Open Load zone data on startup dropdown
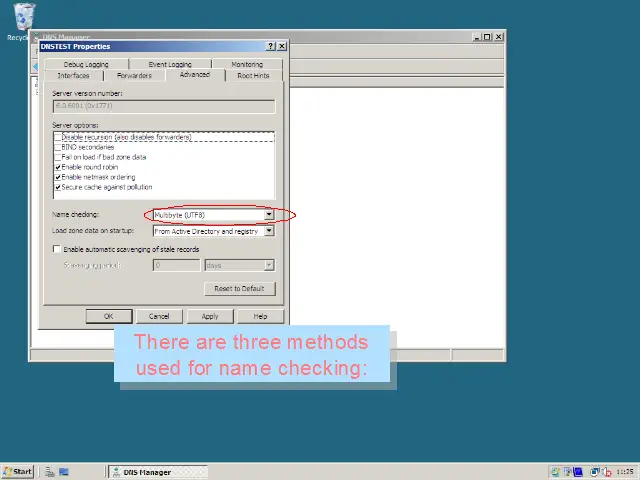 coord(269,231)
